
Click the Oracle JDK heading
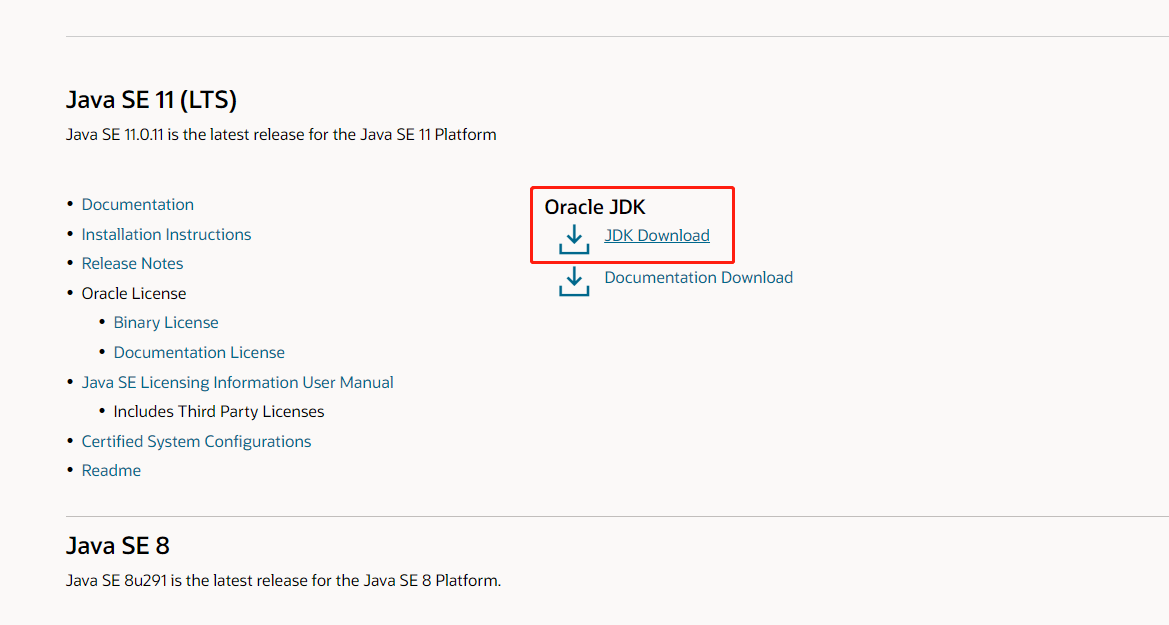(595, 207)
